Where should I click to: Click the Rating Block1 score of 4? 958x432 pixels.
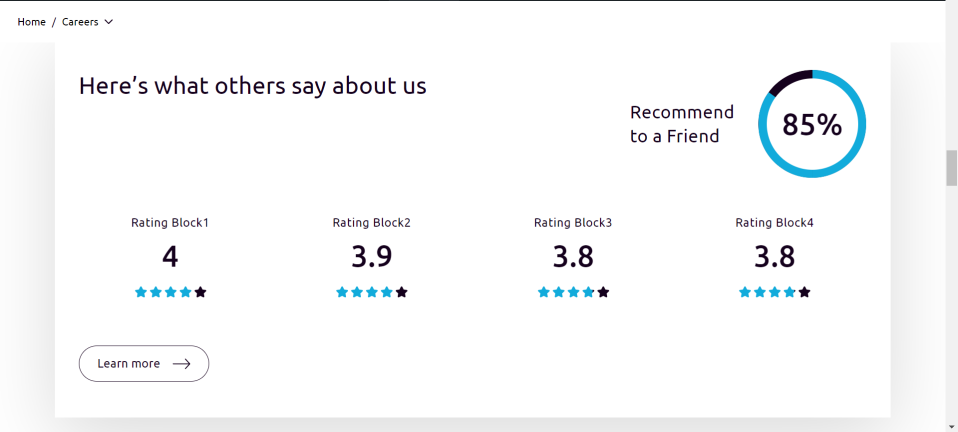tap(170, 257)
